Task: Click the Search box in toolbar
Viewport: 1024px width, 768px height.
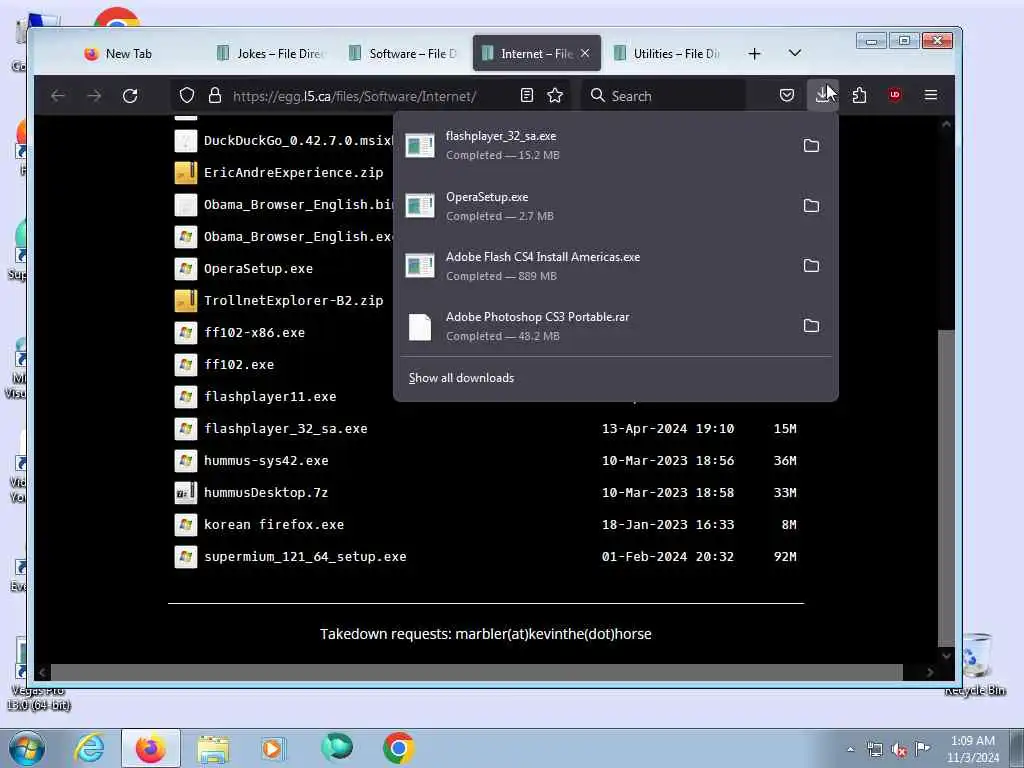Action: 663,96
